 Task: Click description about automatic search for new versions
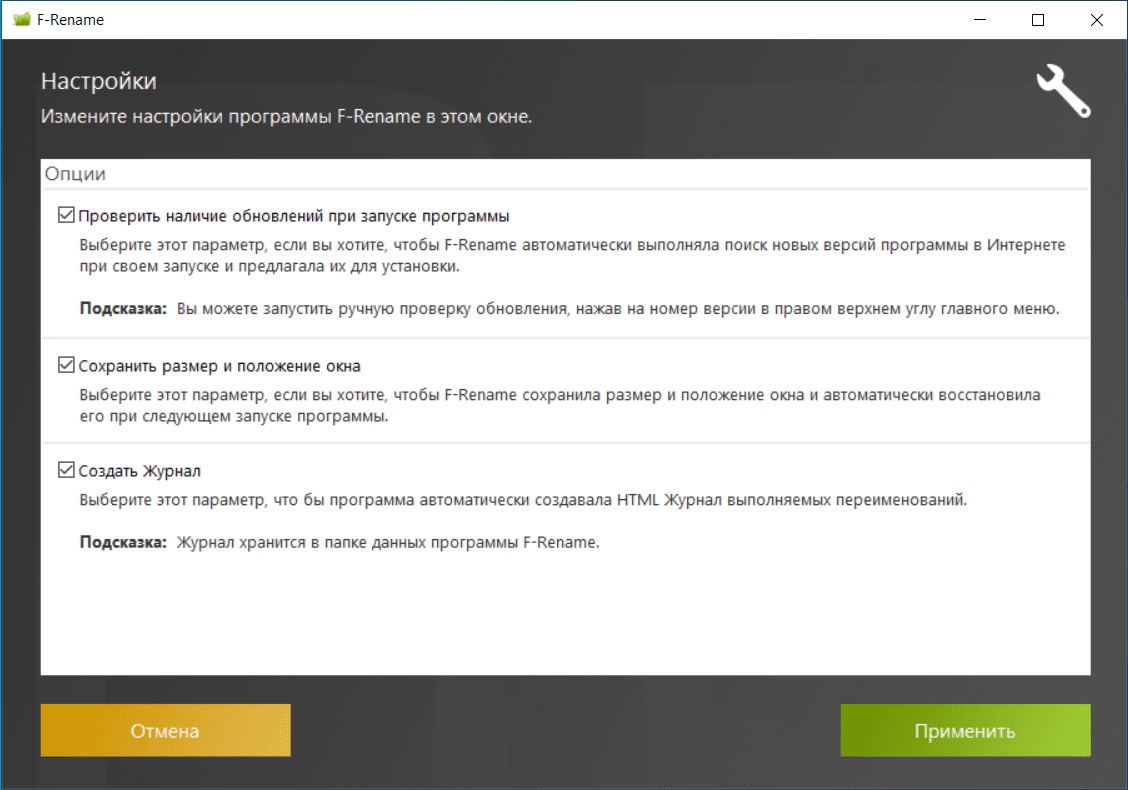[x=572, y=255]
